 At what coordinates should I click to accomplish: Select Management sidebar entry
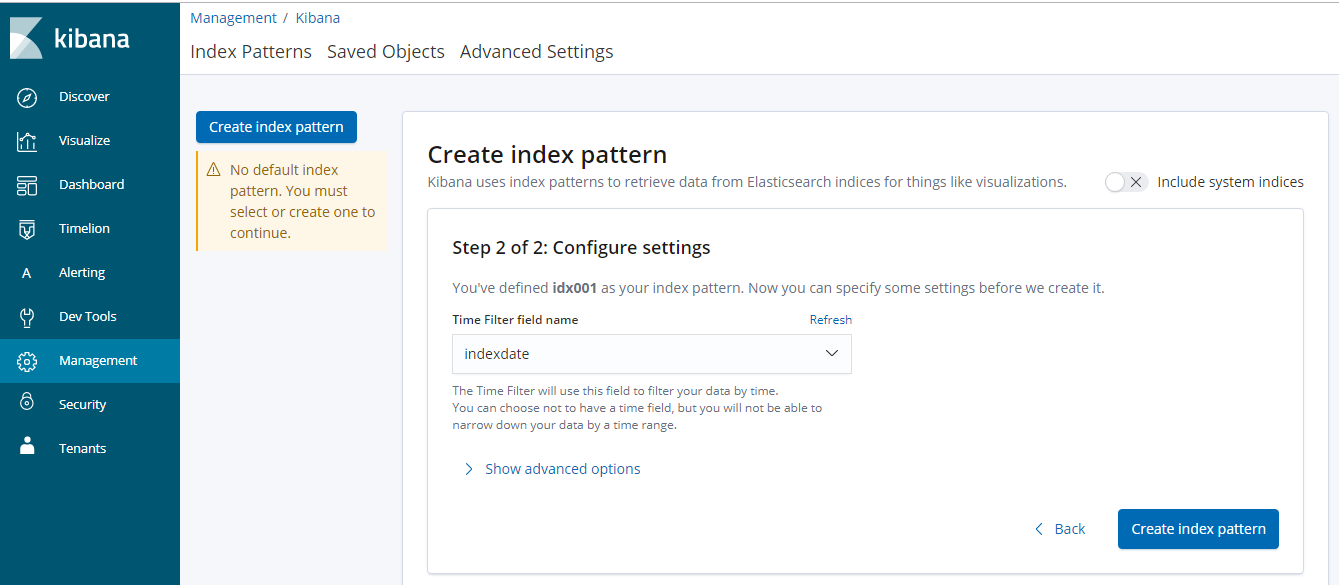[x=90, y=361]
